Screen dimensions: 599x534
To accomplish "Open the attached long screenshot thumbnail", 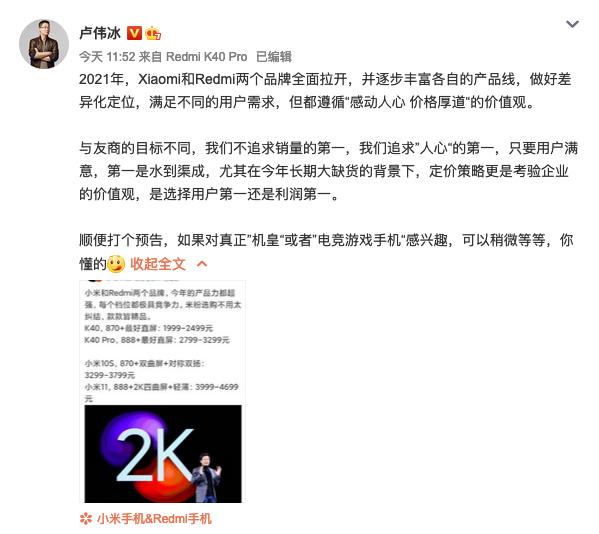I will (x=163, y=392).
